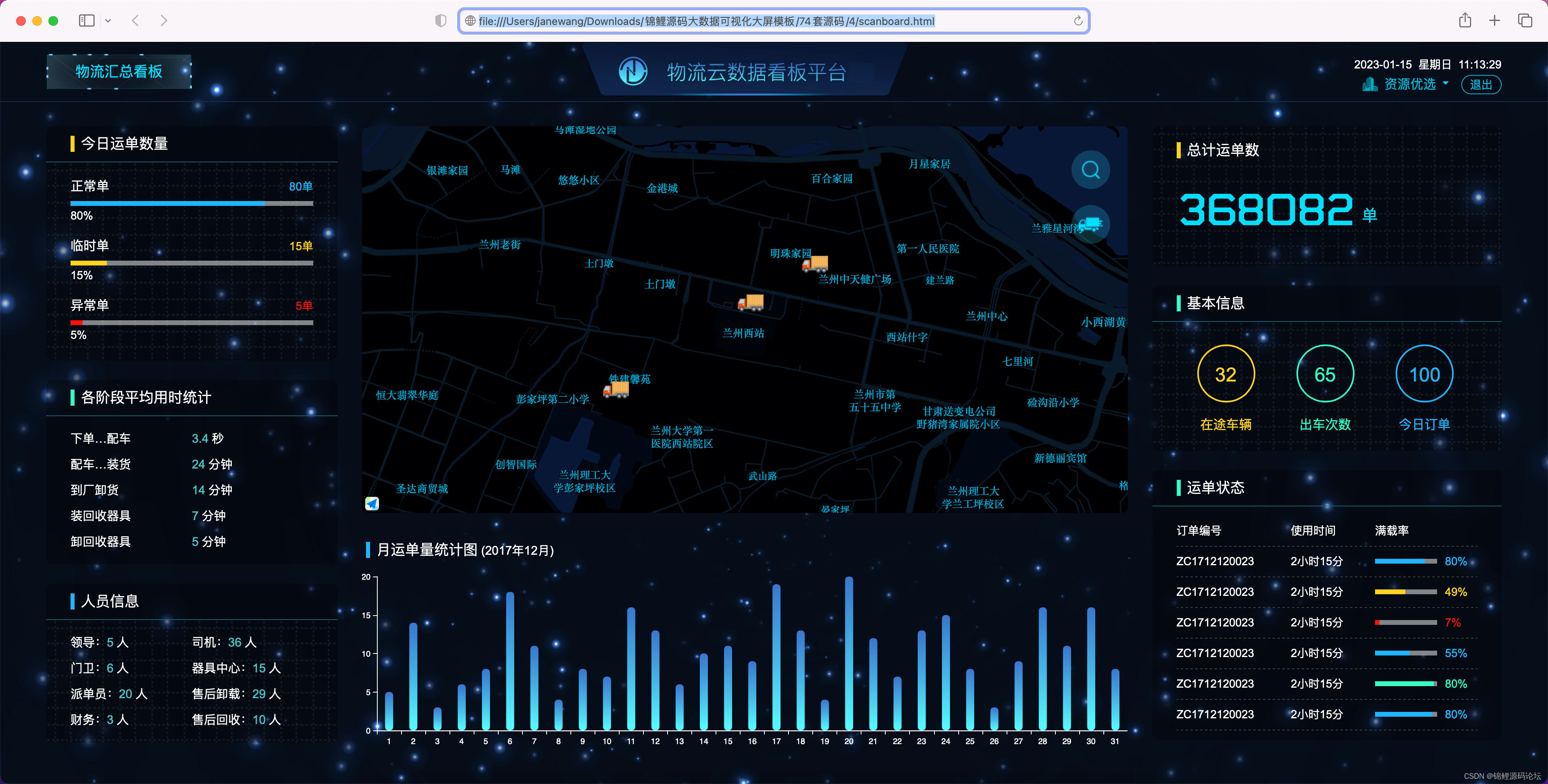
Task: Select the truck near 铁建馨苑
Action: click(x=615, y=389)
